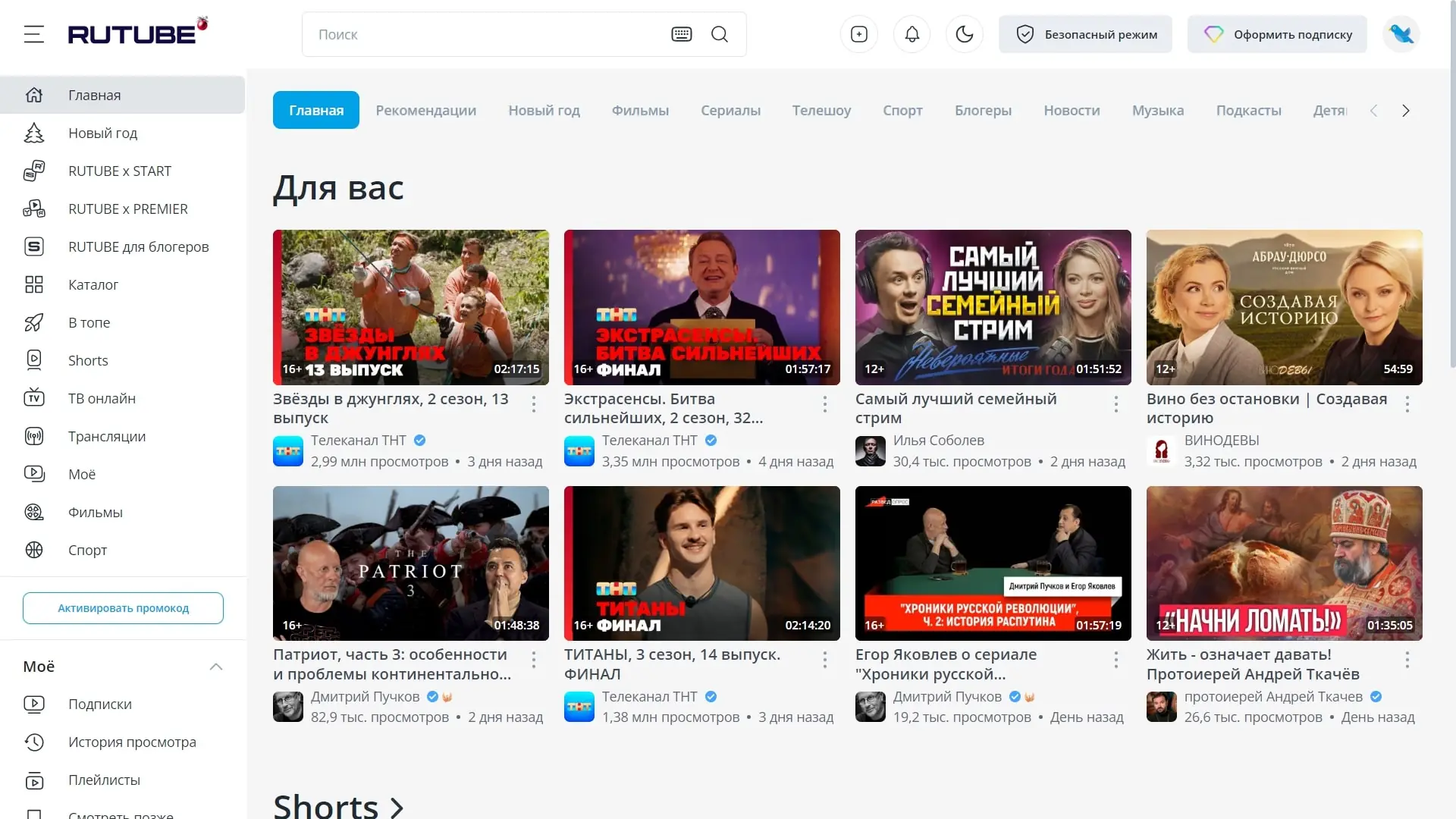Switch to the Сериалы tab
Screen dimensions: 1456x819
(x=730, y=111)
